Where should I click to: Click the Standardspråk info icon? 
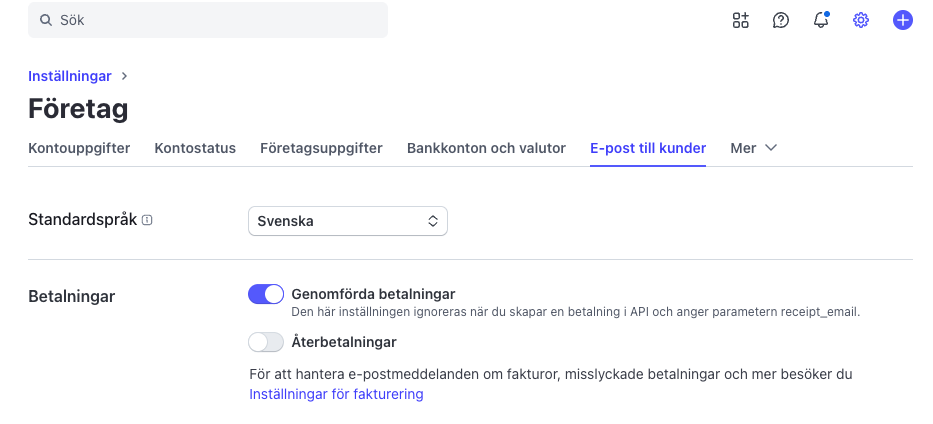[x=148, y=220]
